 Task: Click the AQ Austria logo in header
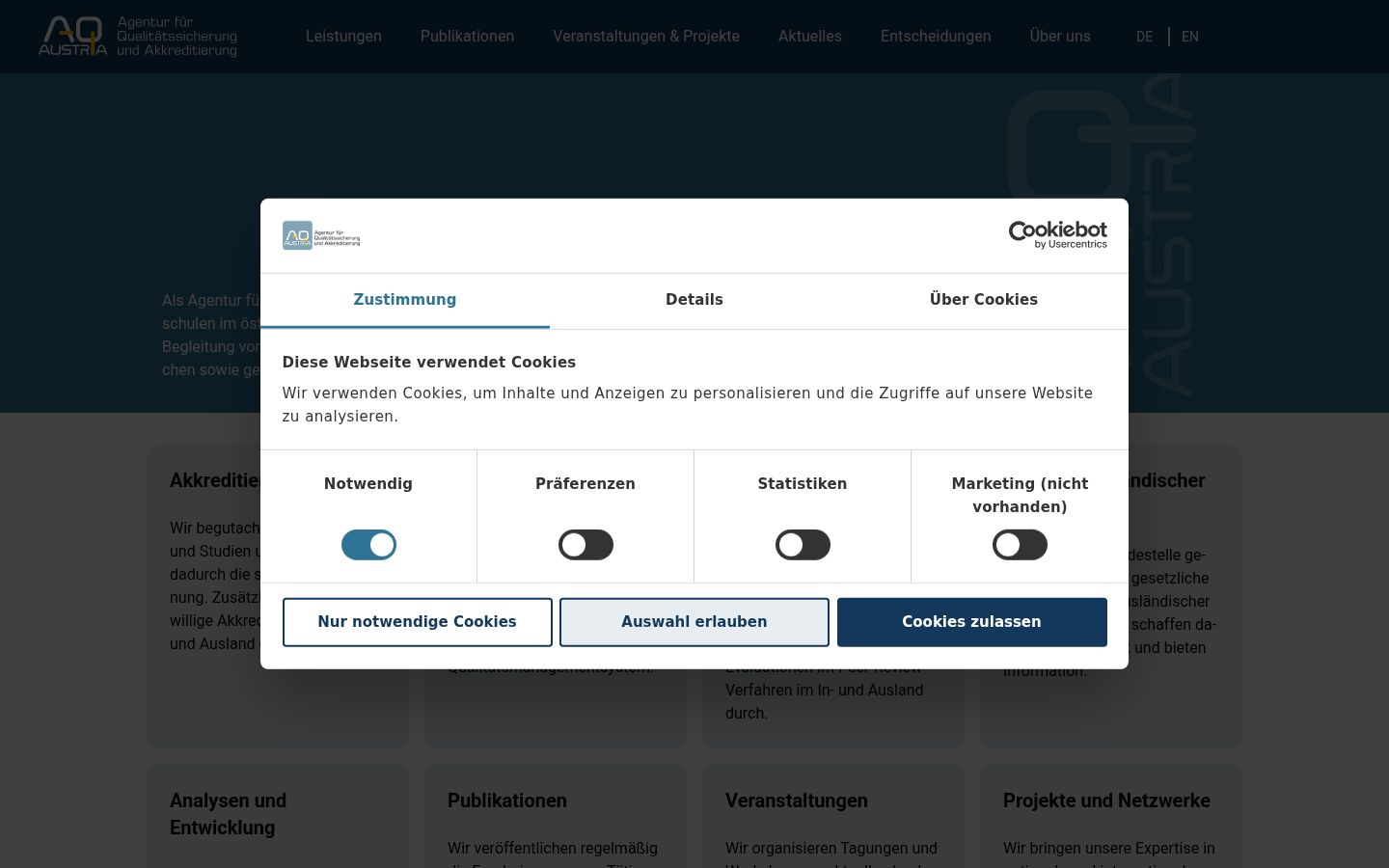(x=138, y=37)
